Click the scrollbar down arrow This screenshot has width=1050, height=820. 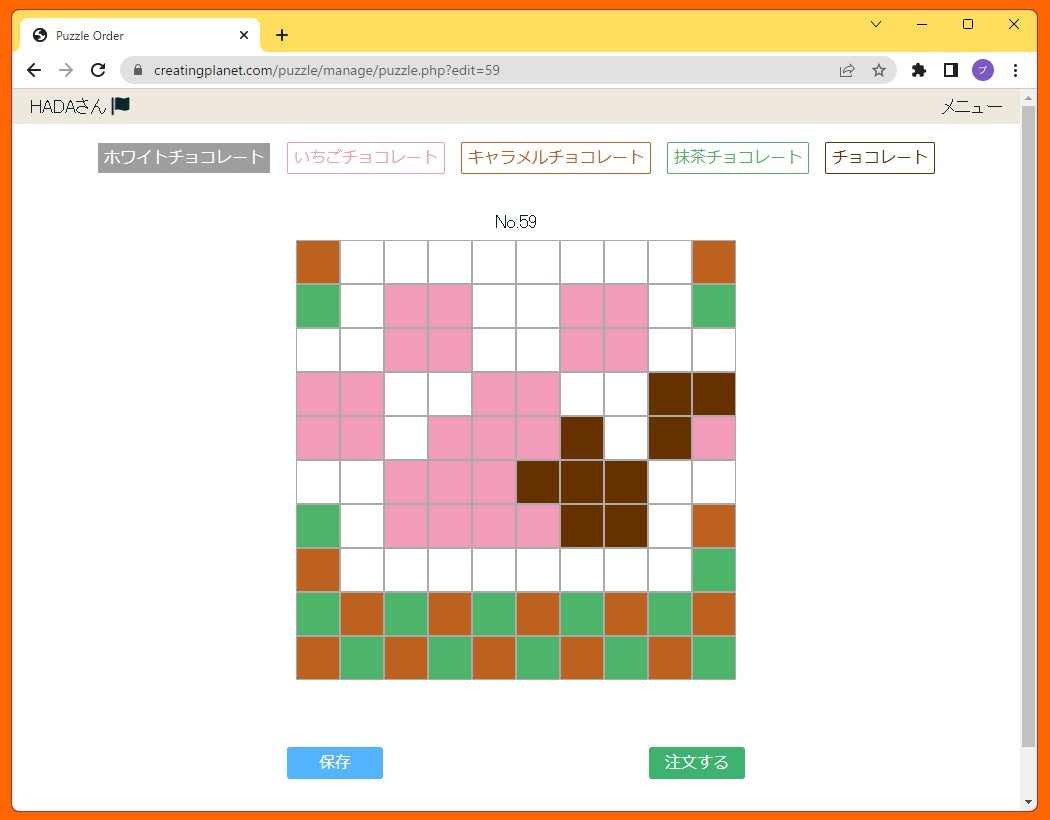pos(1029,802)
